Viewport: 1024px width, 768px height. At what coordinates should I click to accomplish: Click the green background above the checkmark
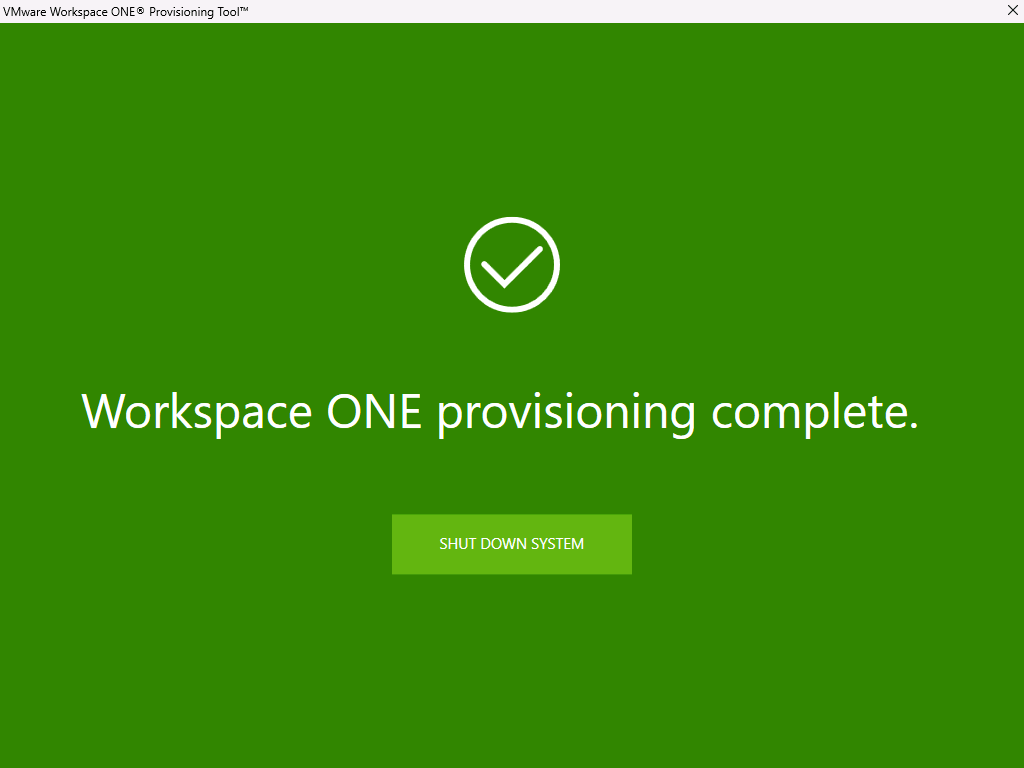[511, 120]
